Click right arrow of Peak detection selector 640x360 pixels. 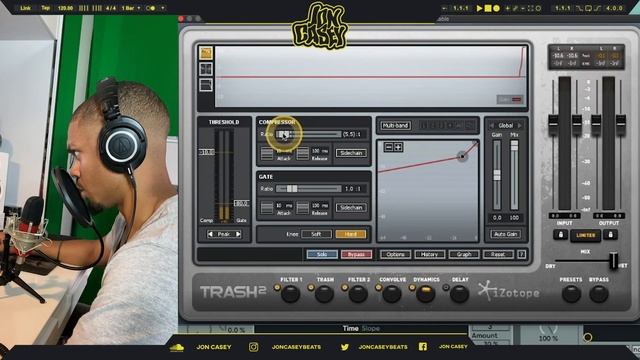(238, 234)
